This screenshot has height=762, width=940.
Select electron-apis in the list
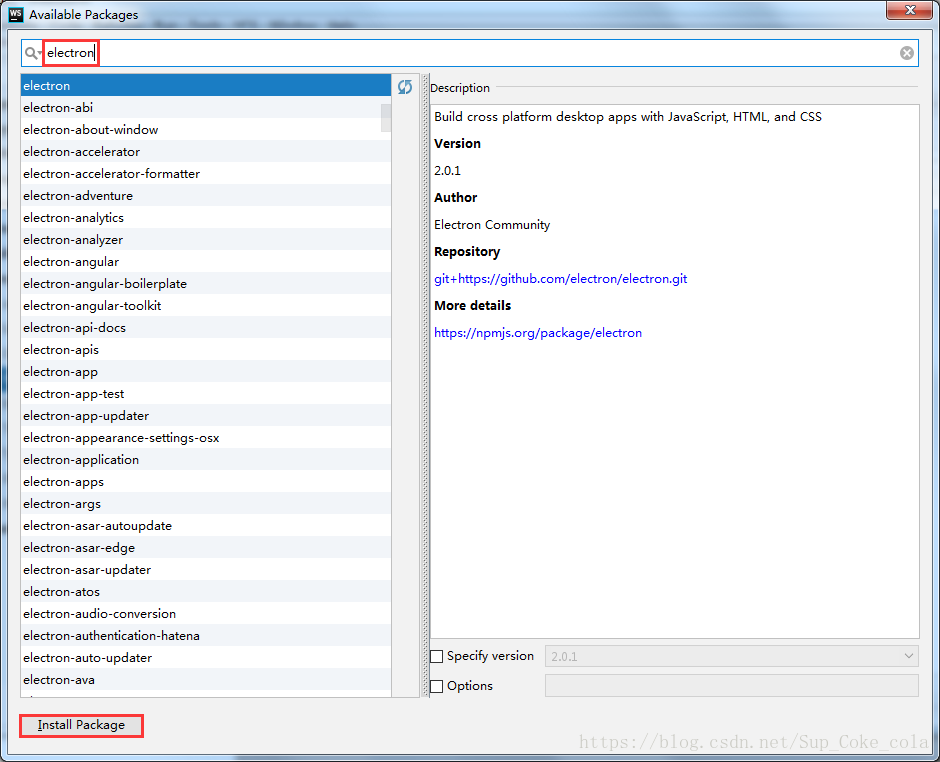click(206, 350)
